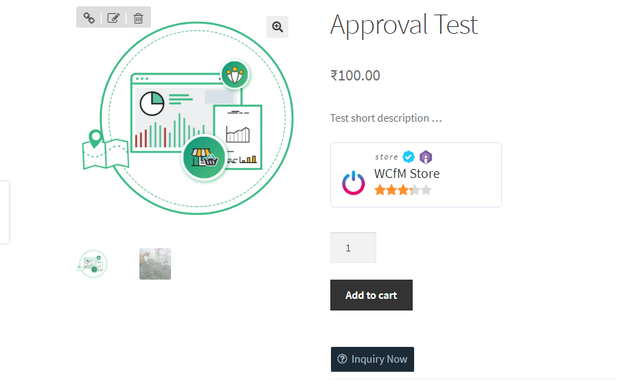Viewport: 640px width, 391px height.
Task: Click the chain link icon above product image
Action: click(x=89, y=18)
